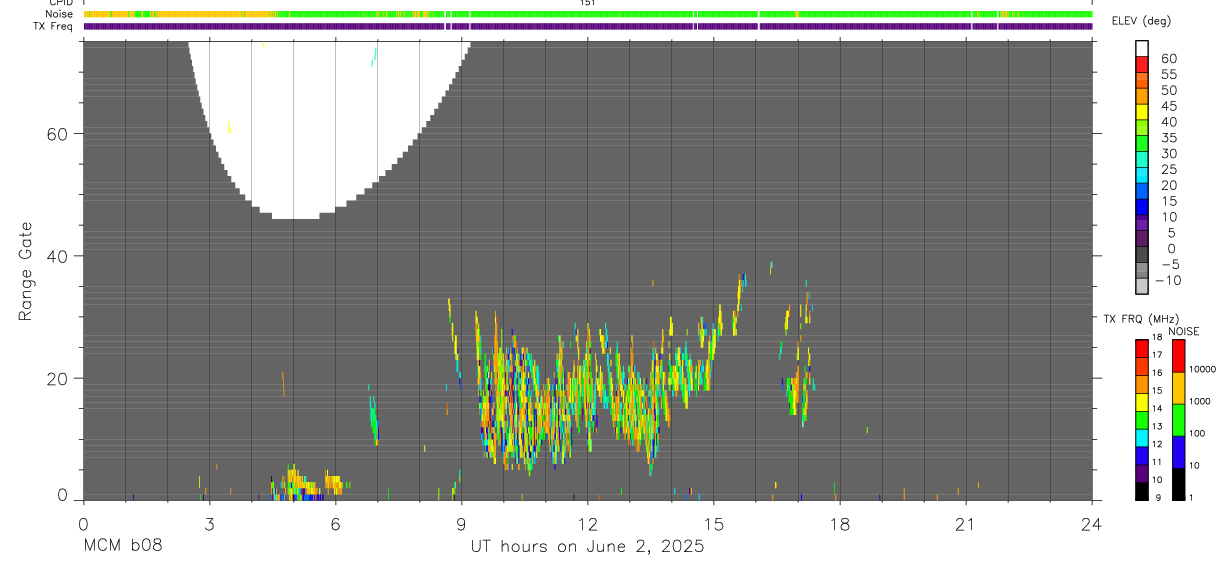Select the 12 tick on the time axis
Image resolution: width=1228 pixels, height=567 pixels.
pyautogui.click(x=588, y=524)
